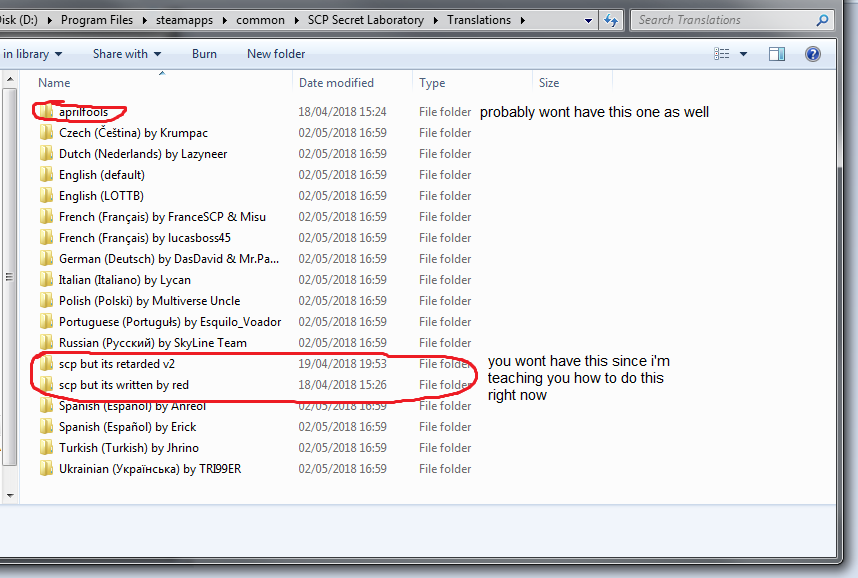The image size is (858, 578).
Task: Select 'Italian (Italiano) by Lycan' name text
Action: click(x=125, y=280)
